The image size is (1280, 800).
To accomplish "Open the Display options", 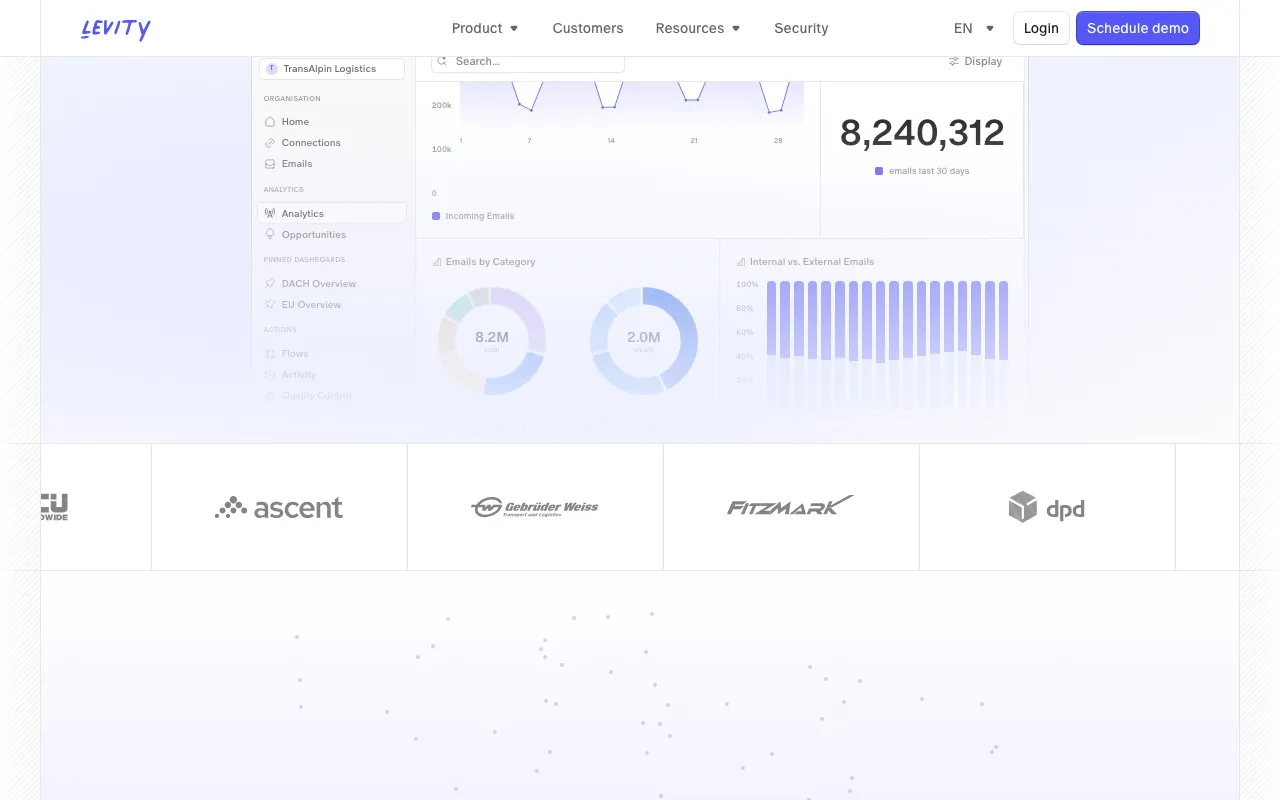I will 975,61.
